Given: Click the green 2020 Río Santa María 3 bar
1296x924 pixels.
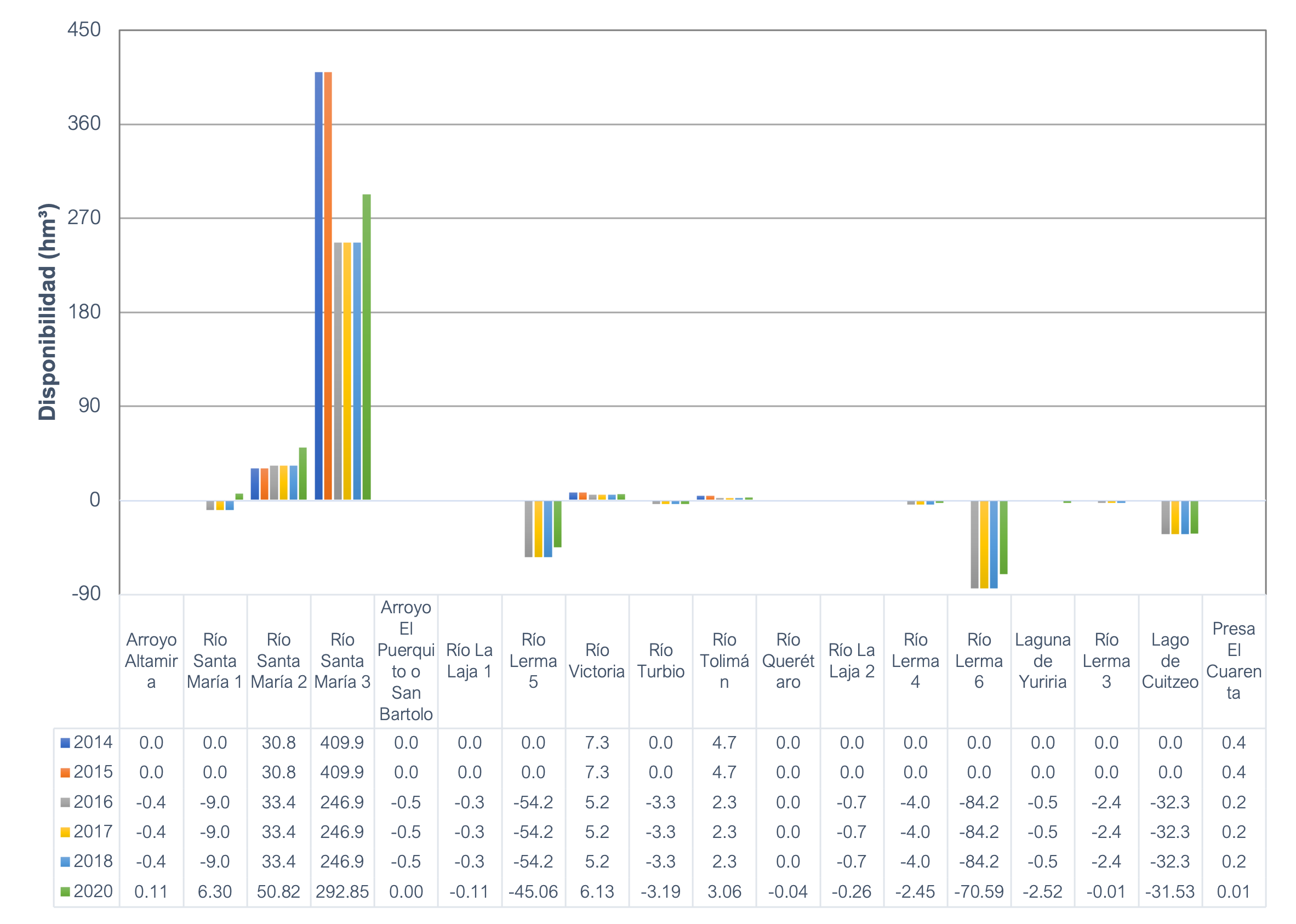Looking at the screenshot, I should pos(367,347).
